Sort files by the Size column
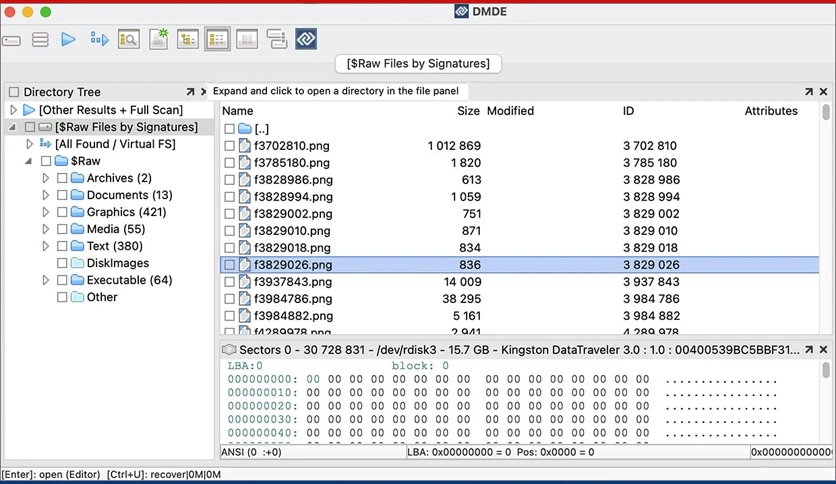This screenshot has height=484, width=836. click(468, 111)
